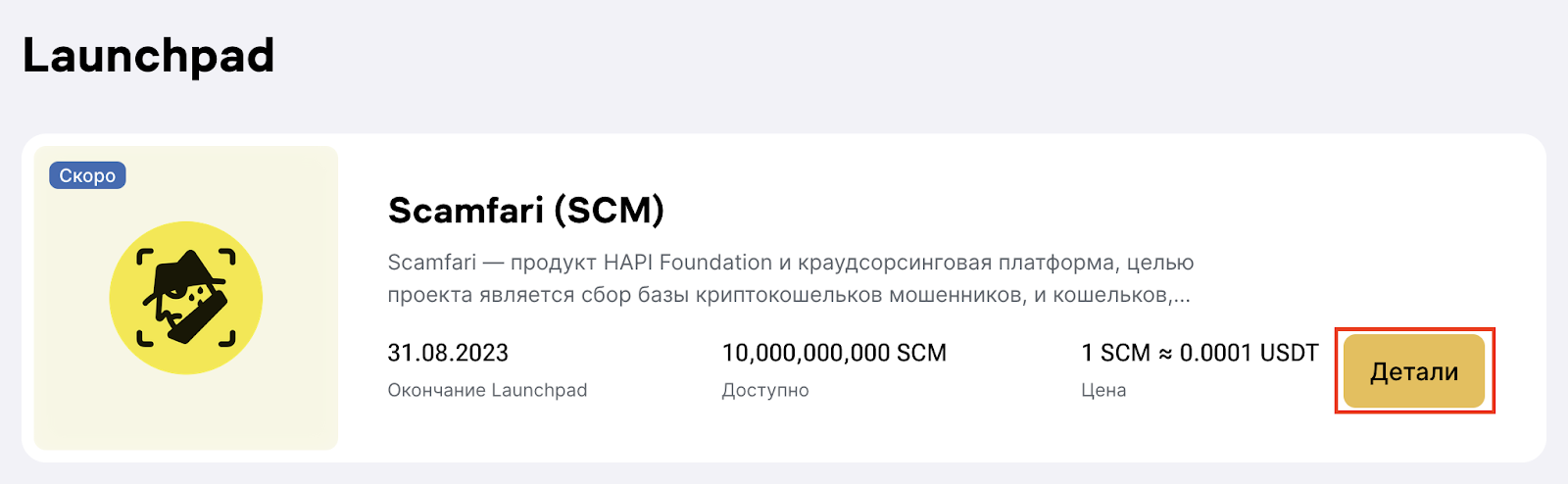This screenshot has width=1568, height=484.
Task: Open the Детали button for Scamfari
Action: tap(1414, 371)
